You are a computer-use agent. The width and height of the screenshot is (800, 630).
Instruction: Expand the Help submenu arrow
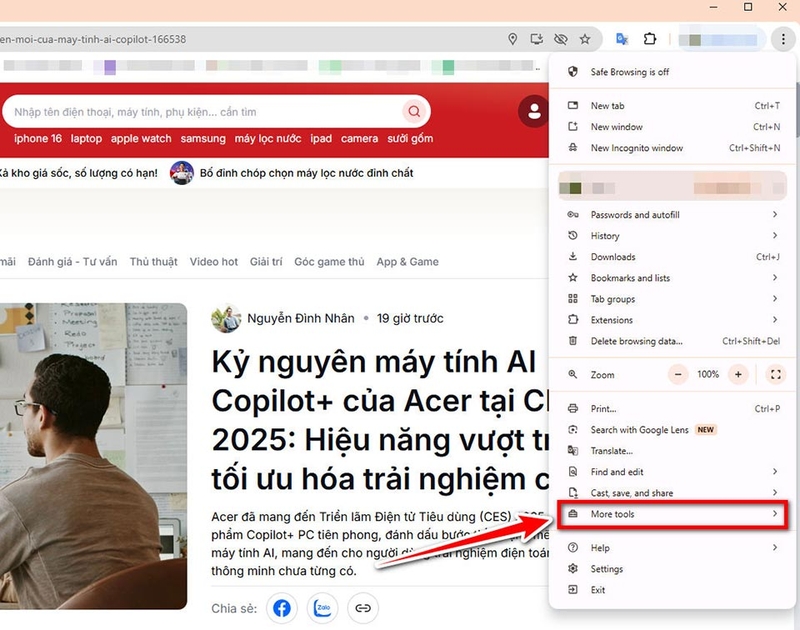click(x=775, y=547)
